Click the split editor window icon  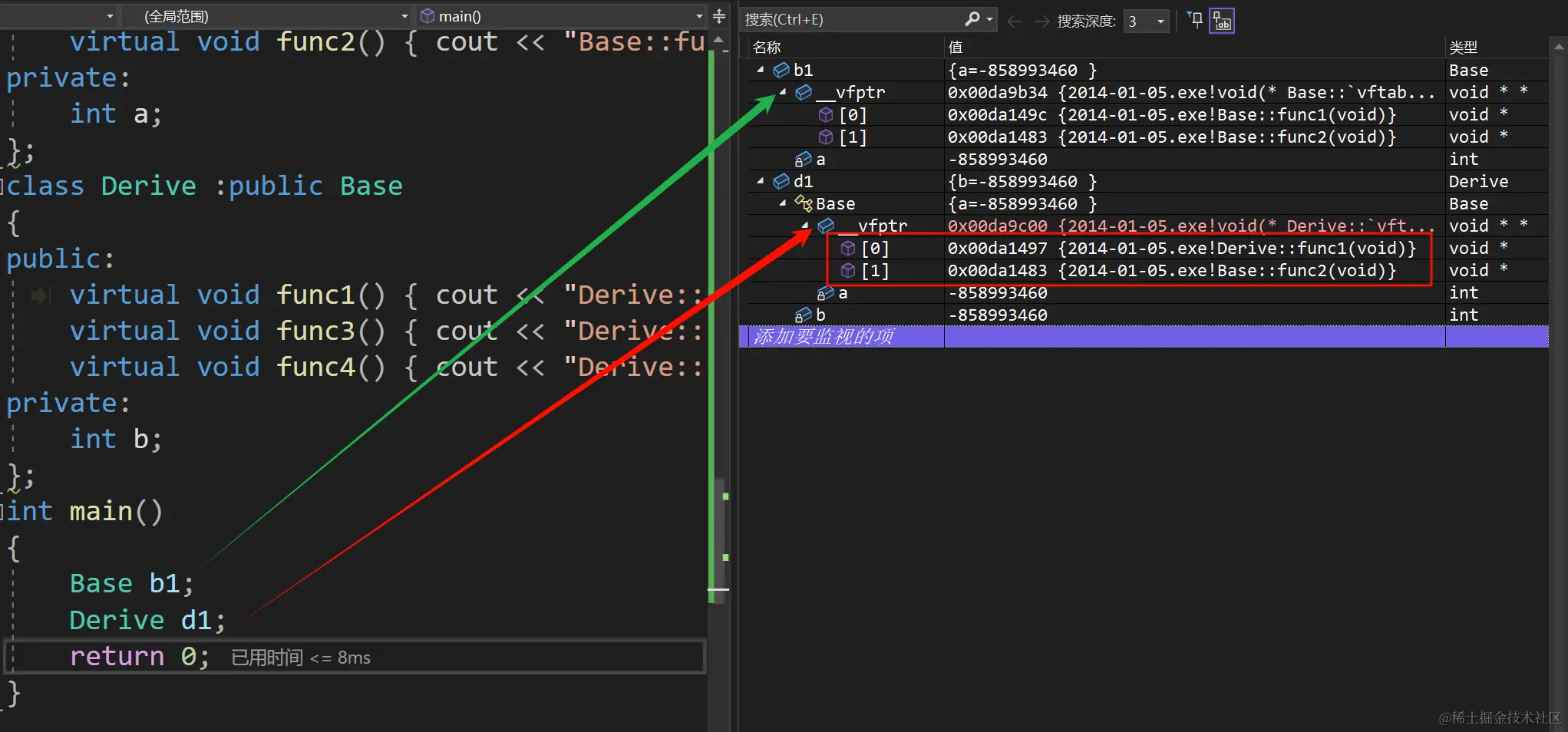coord(719,15)
